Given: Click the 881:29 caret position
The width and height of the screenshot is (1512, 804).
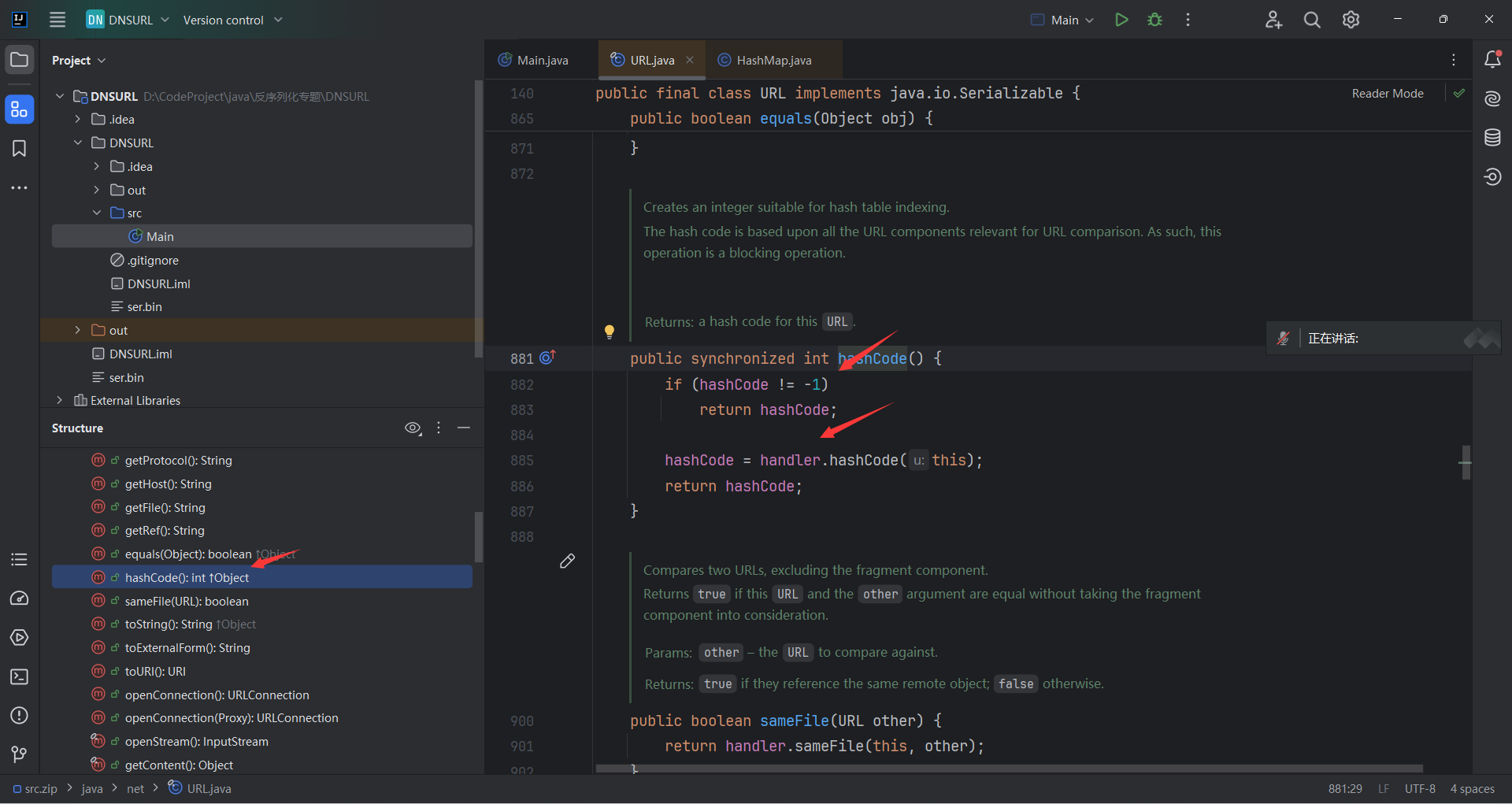Looking at the screenshot, I should click(x=1345, y=788).
